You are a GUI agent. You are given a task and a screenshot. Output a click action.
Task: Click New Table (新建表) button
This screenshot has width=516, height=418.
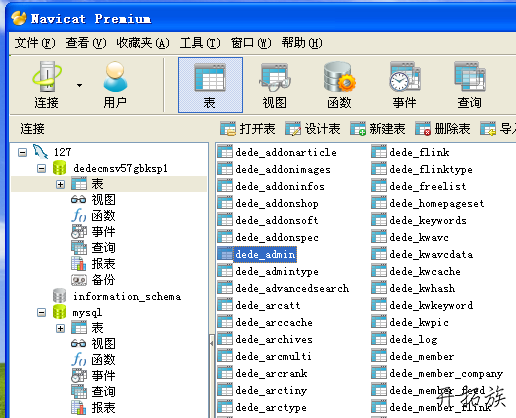(377, 129)
